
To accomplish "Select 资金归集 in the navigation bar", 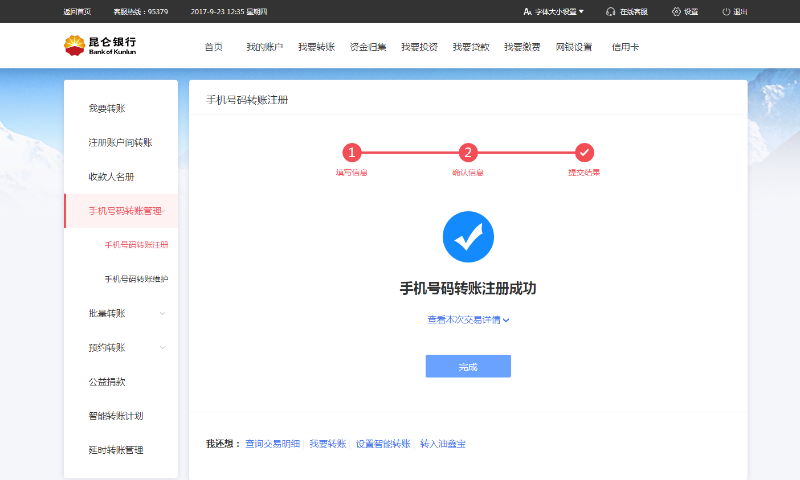I will pyautogui.click(x=367, y=47).
